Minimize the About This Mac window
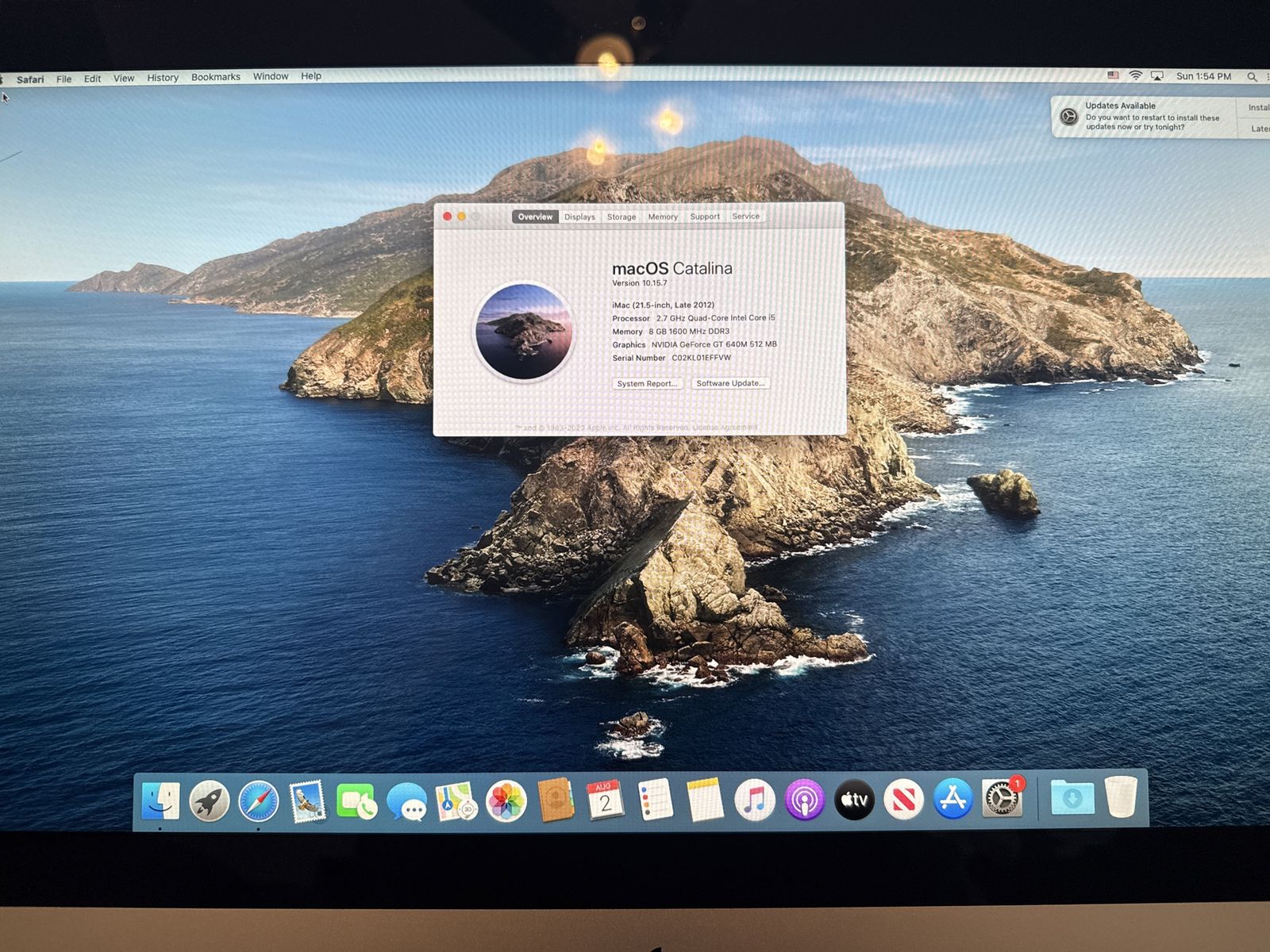This screenshot has height=952, width=1270. pos(461,216)
